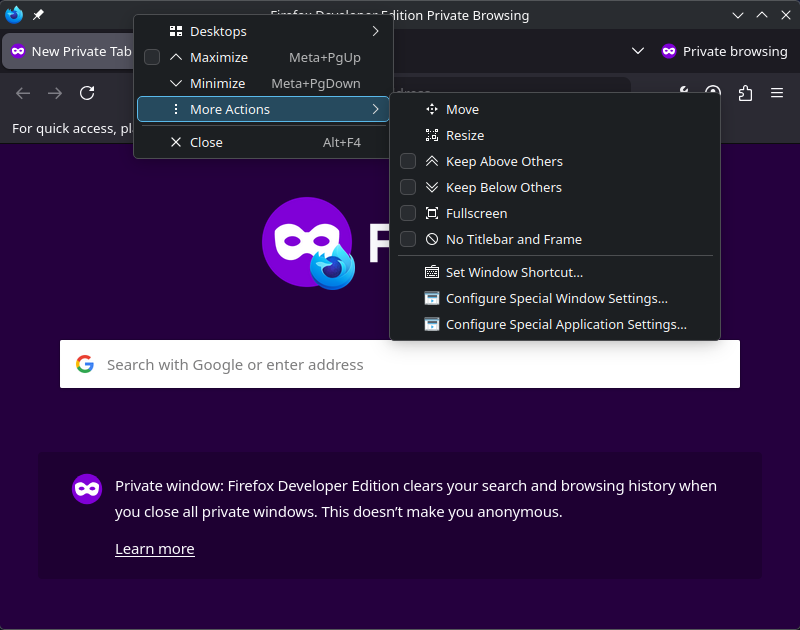The width and height of the screenshot is (800, 630).
Task: Click the Google logo in the search bar
Action: [85, 363]
